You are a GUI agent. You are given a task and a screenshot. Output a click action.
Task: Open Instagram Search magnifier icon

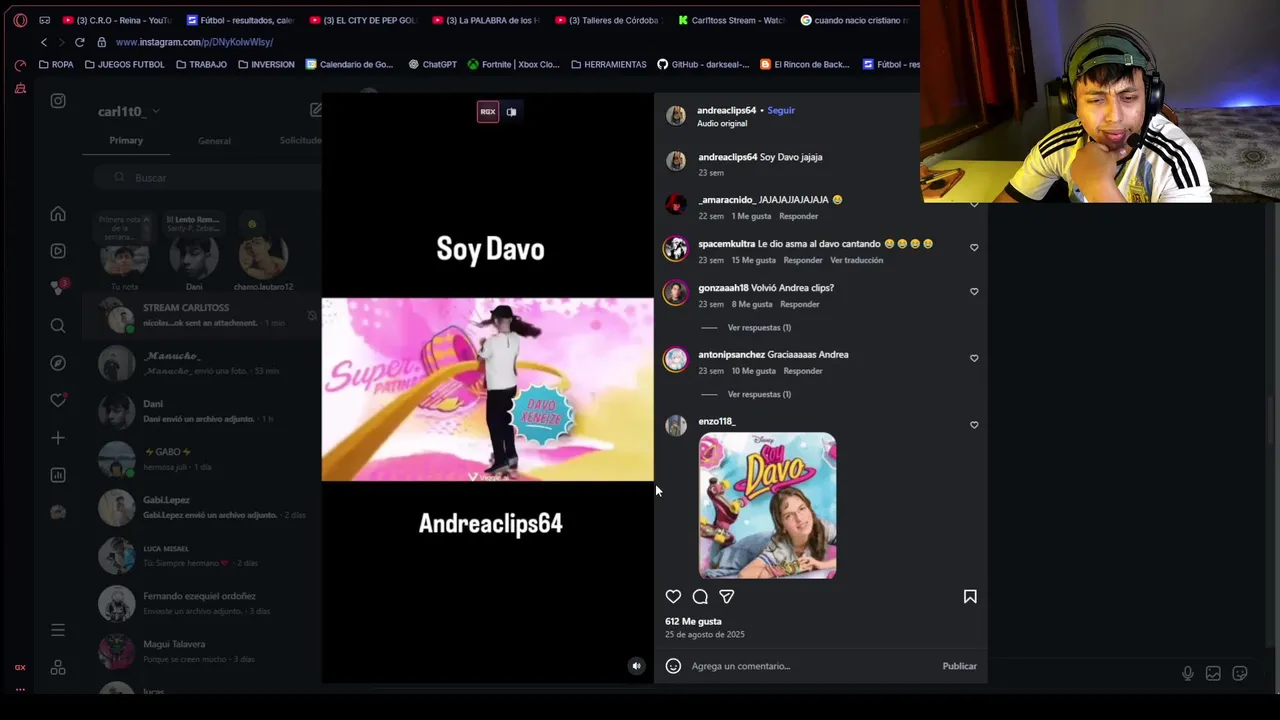click(58, 326)
